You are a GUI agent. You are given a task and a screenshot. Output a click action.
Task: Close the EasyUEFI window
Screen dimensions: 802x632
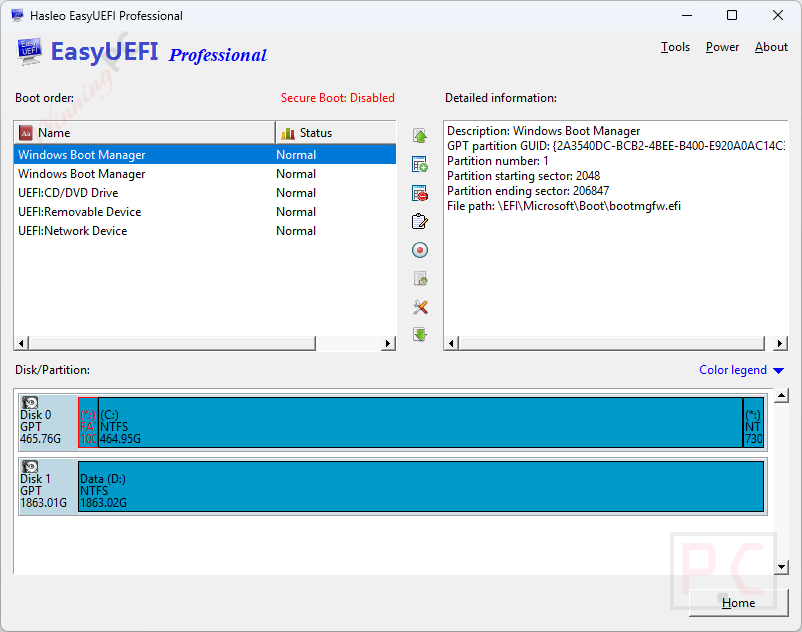pyautogui.click(x=778, y=15)
